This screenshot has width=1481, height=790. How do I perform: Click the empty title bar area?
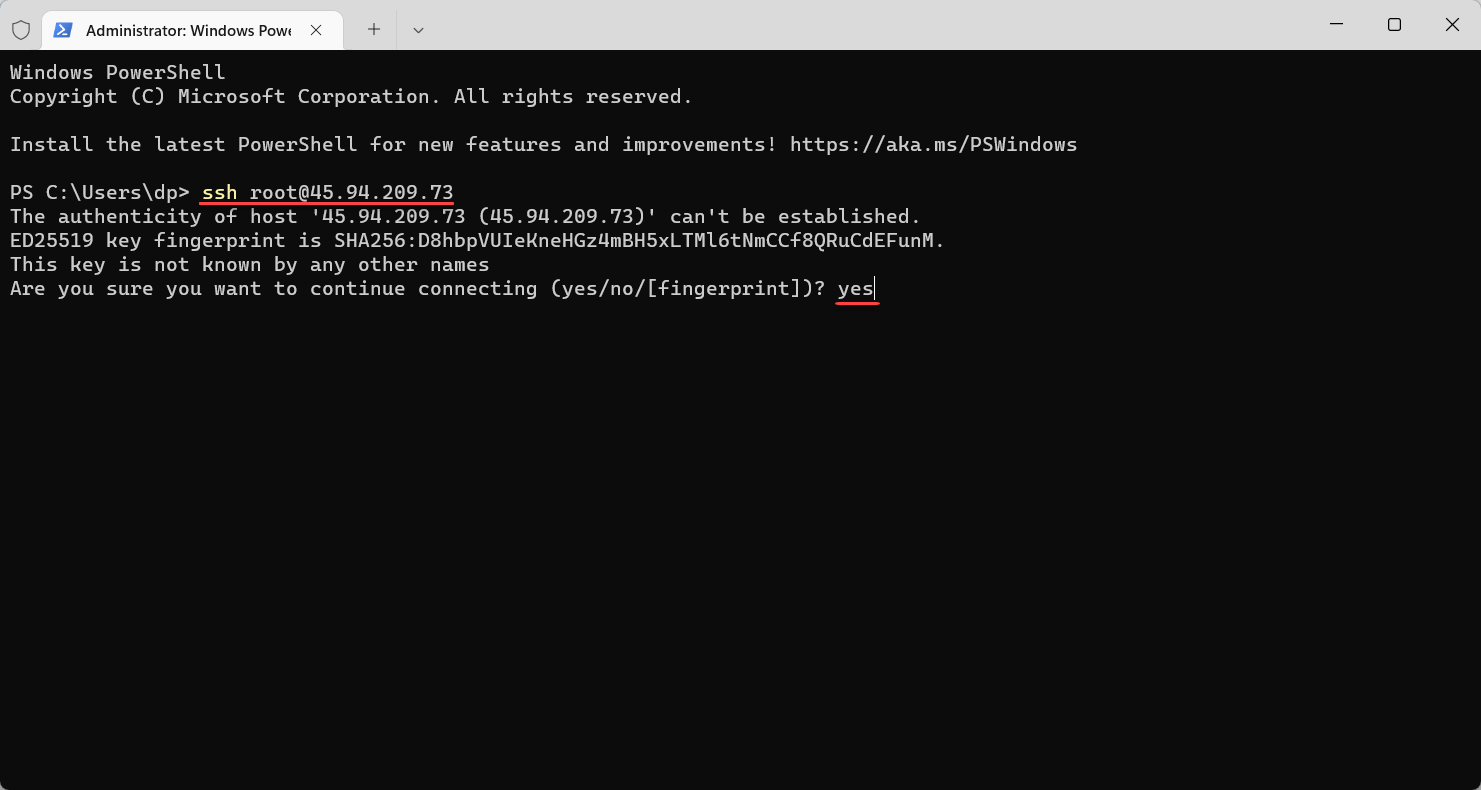click(x=850, y=25)
